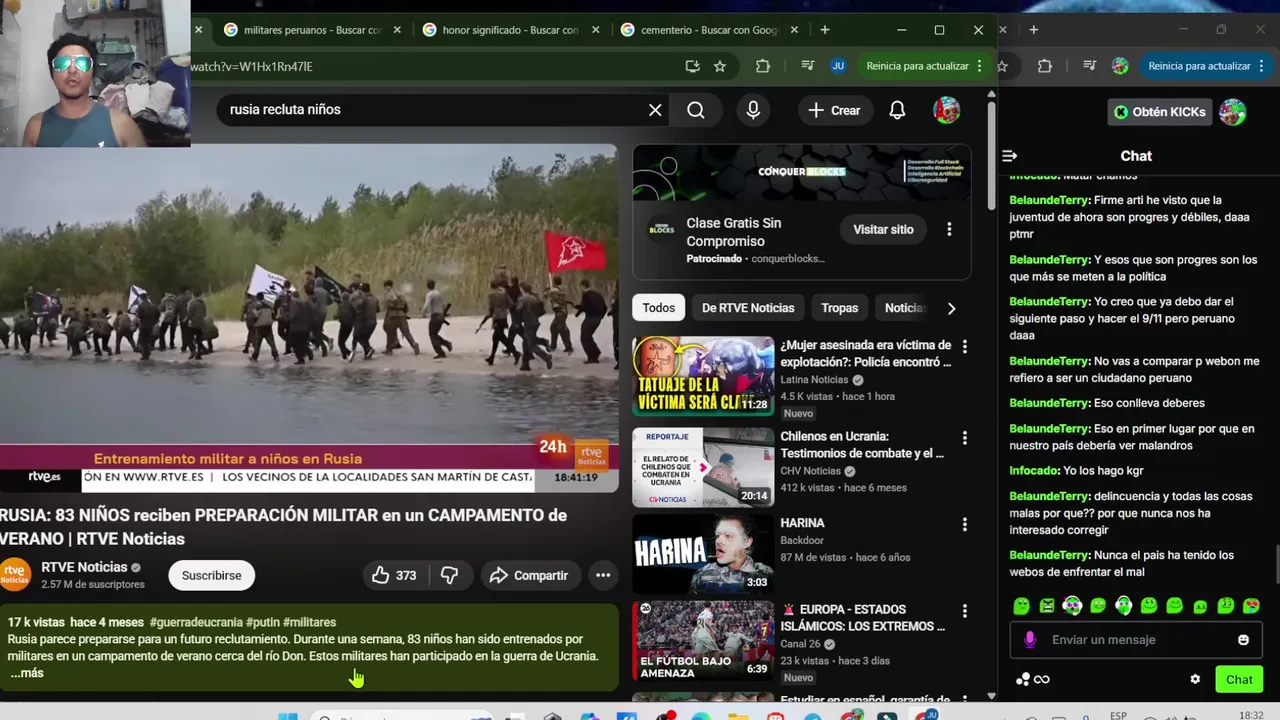Open media control icon in Kick window

click(x=1089, y=66)
